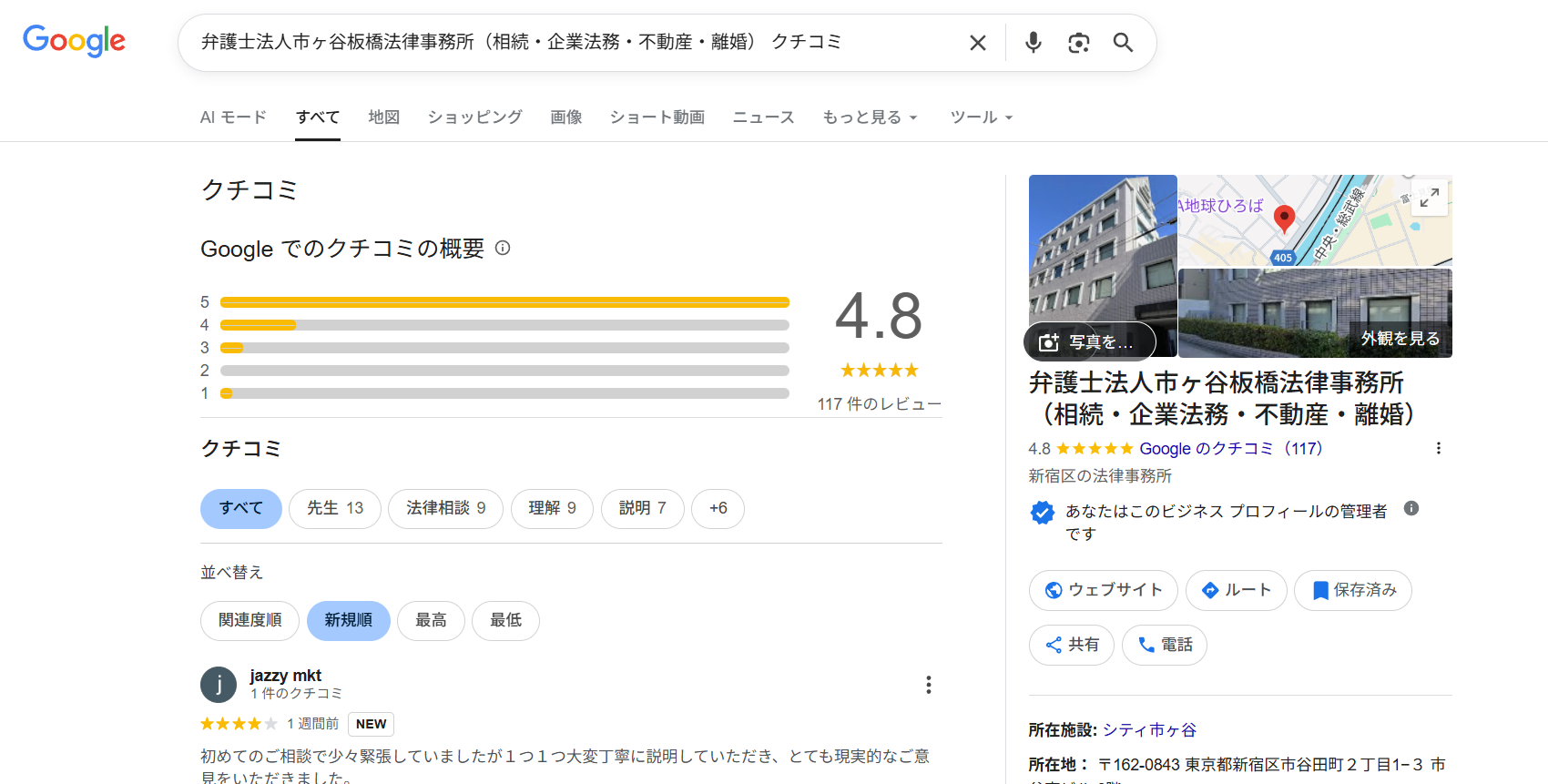Click the magnifying glass search icon
1548x784 pixels.
pos(1123,43)
